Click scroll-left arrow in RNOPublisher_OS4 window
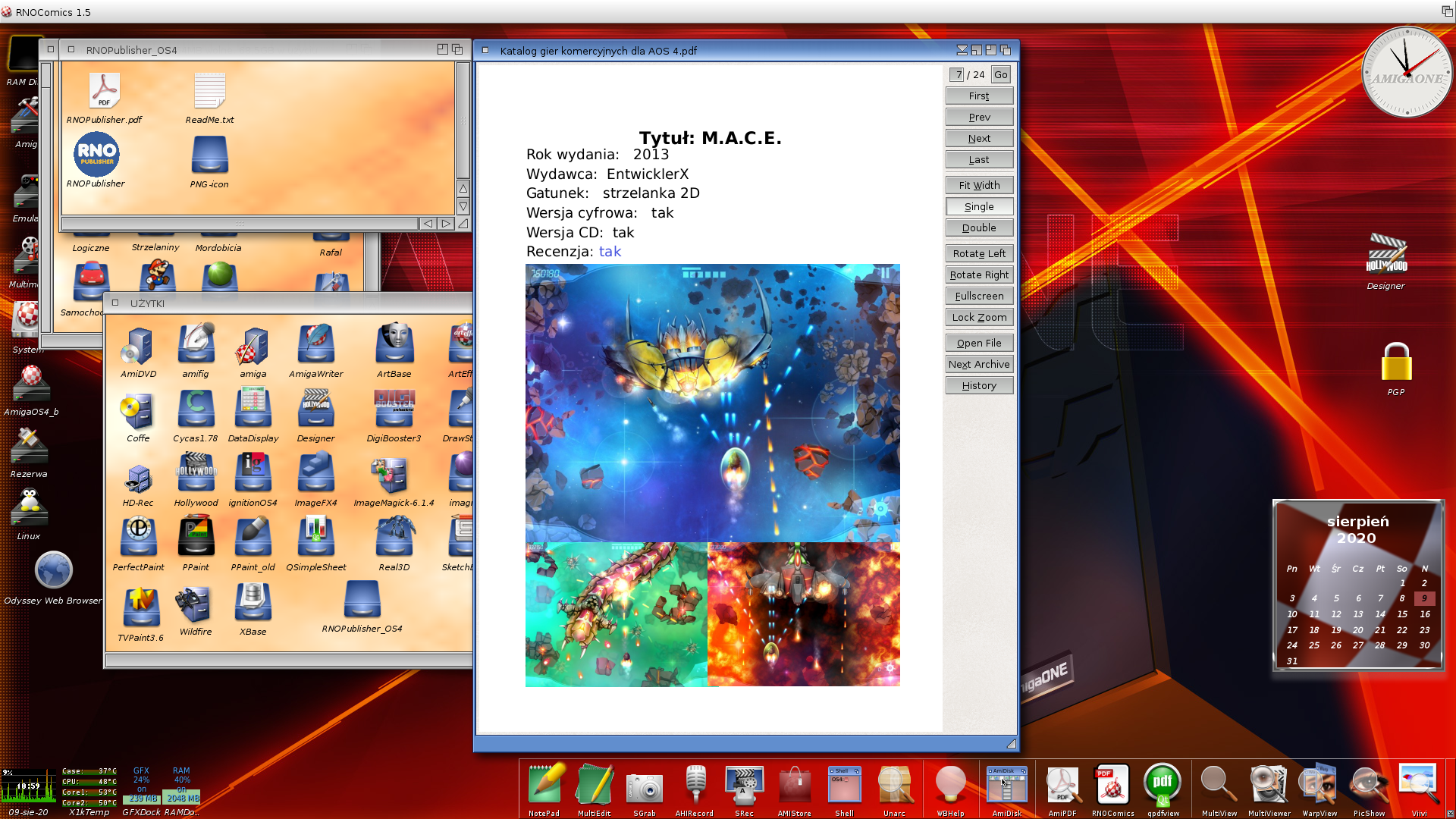1456x819 pixels. pyautogui.click(x=428, y=224)
